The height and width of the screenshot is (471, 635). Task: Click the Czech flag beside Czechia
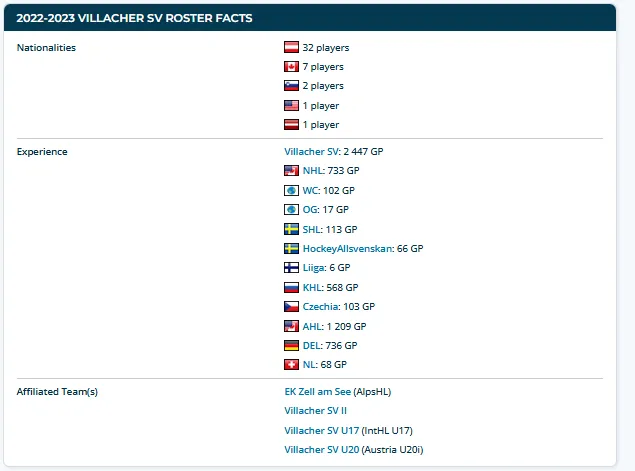291,306
